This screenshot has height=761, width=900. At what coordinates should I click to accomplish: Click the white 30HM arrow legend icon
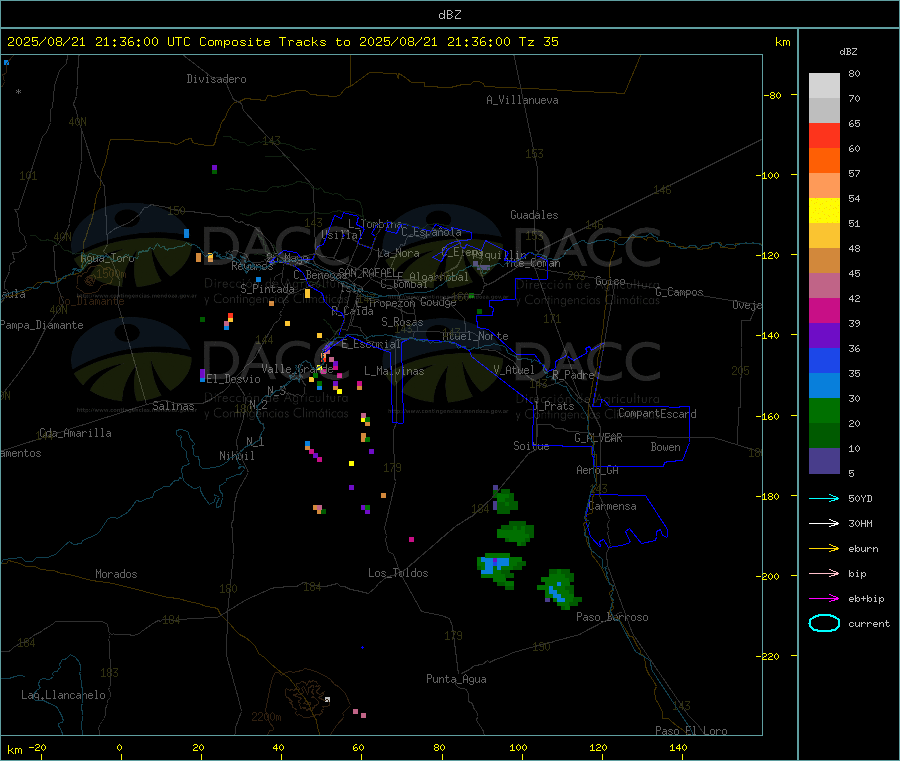tap(824, 523)
